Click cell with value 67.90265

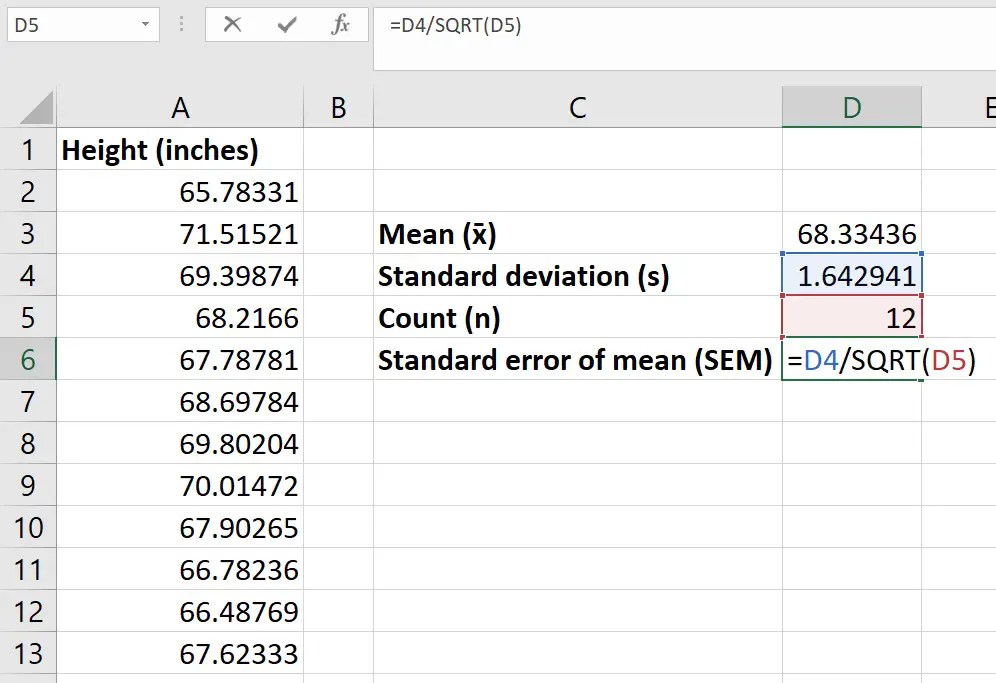pos(180,527)
